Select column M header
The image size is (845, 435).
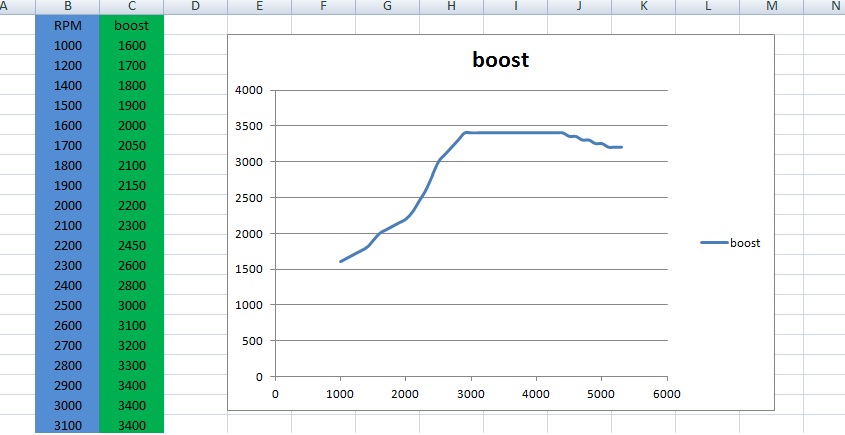[772, 6]
